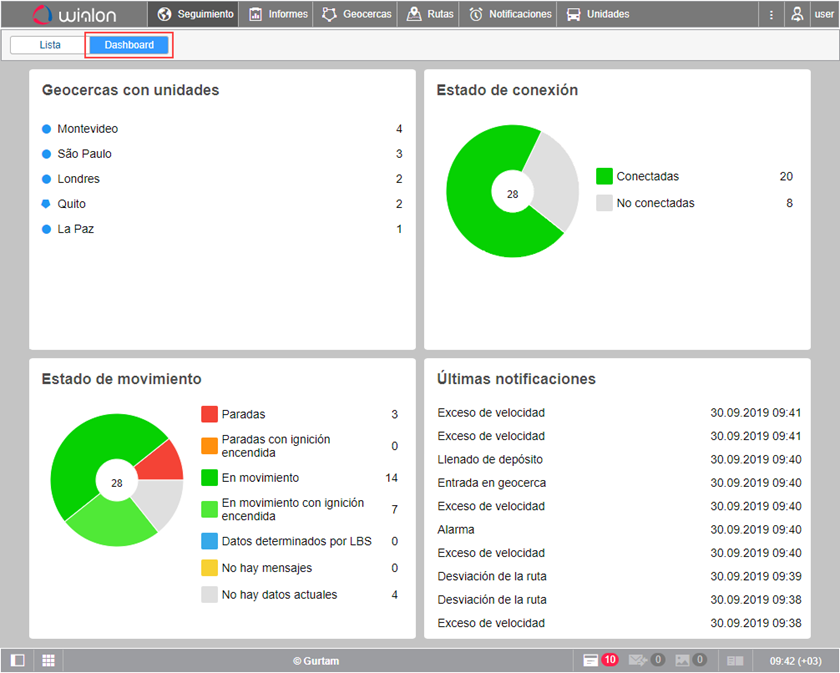Click the envelope messages icon in status bar
The height and width of the screenshot is (673, 840).
point(638,660)
